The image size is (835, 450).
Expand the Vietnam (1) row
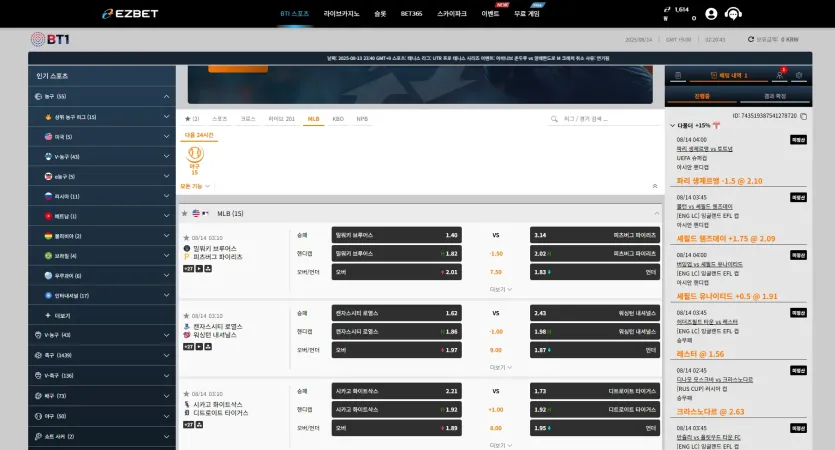click(102, 216)
